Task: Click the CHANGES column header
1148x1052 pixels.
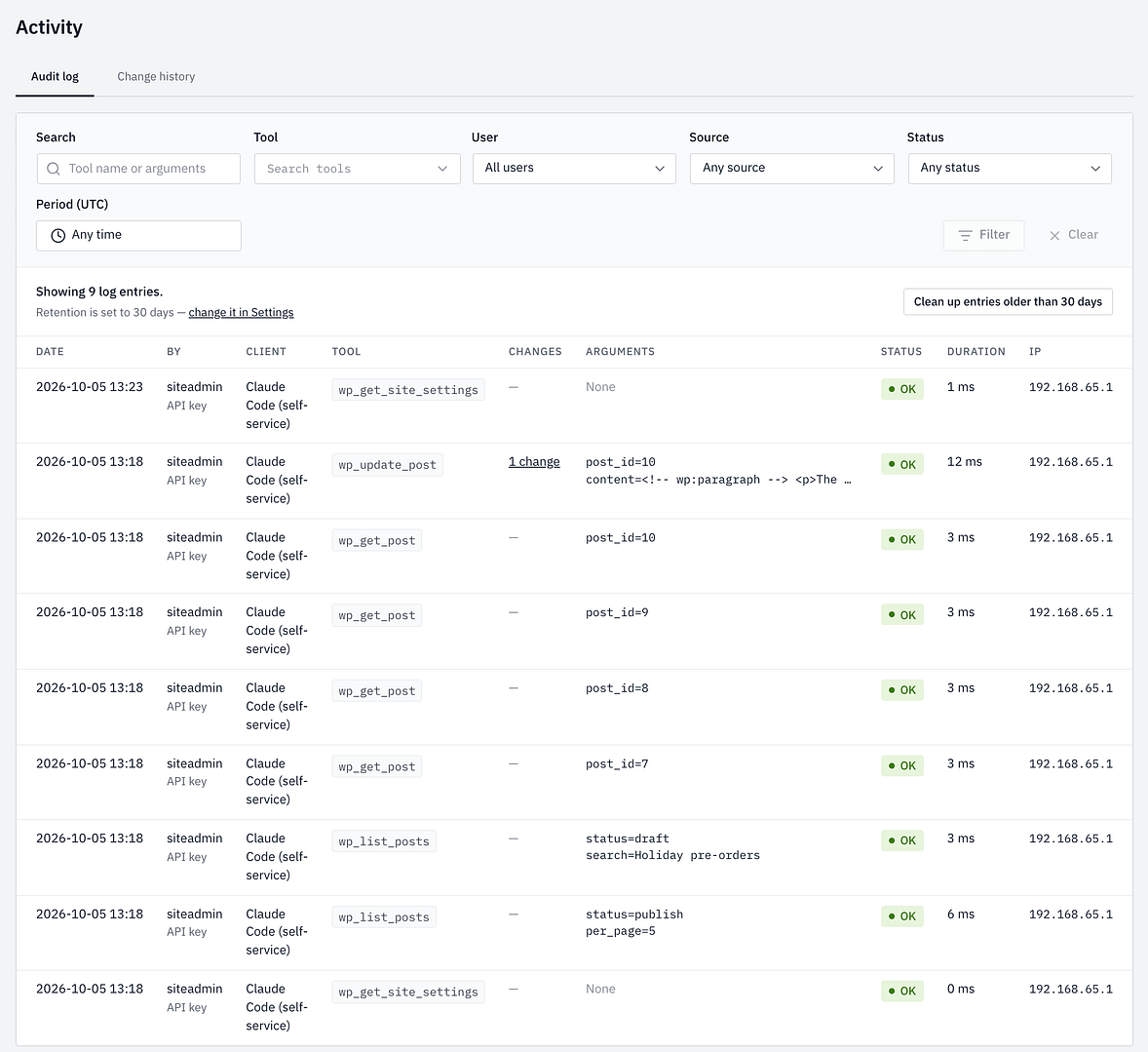Action: pos(535,352)
